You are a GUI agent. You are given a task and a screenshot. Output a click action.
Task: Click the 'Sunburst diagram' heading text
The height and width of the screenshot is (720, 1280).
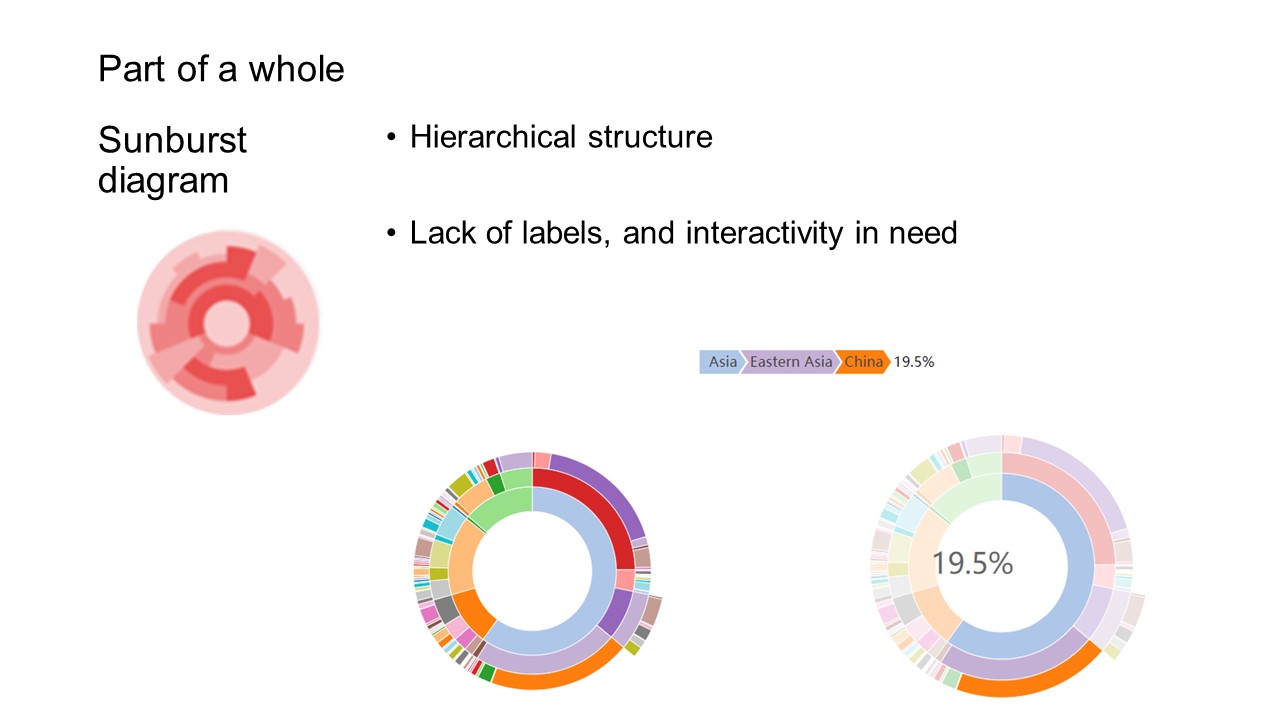(172, 160)
